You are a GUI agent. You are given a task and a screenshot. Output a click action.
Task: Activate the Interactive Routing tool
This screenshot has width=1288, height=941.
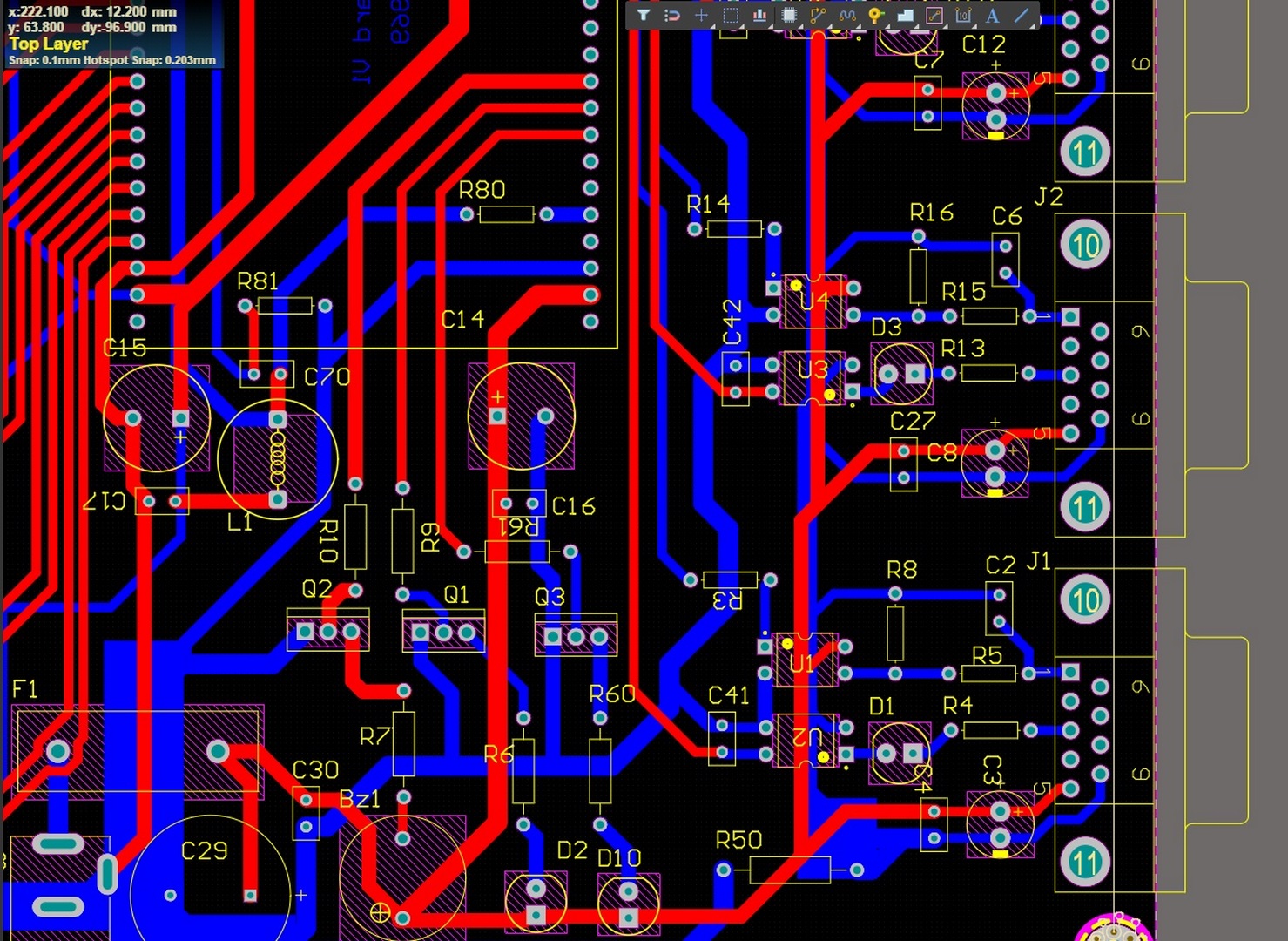[x=818, y=16]
